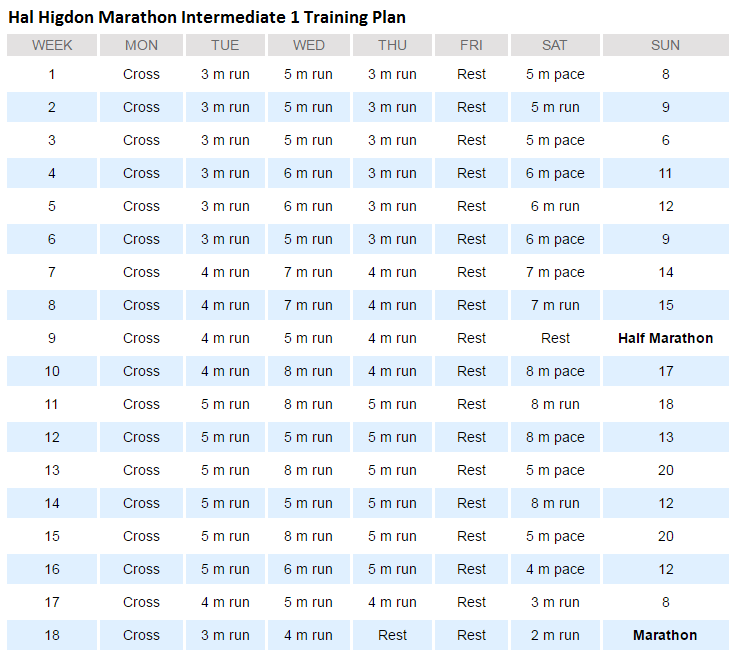This screenshot has width=737, height=658.
Task: Click the WEEK column header
Action: click(52, 45)
